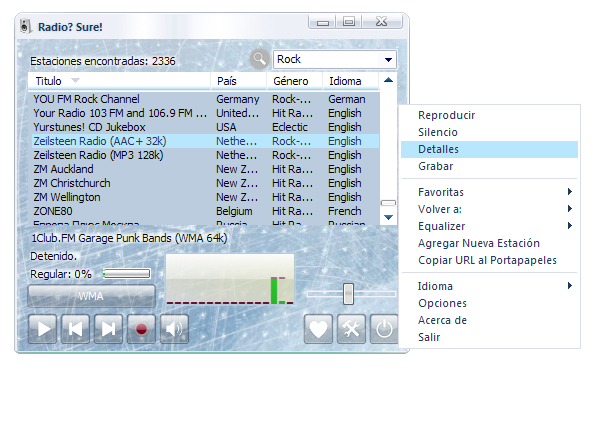
Task: Click the search magnifier icon
Action: click(260, 60)
